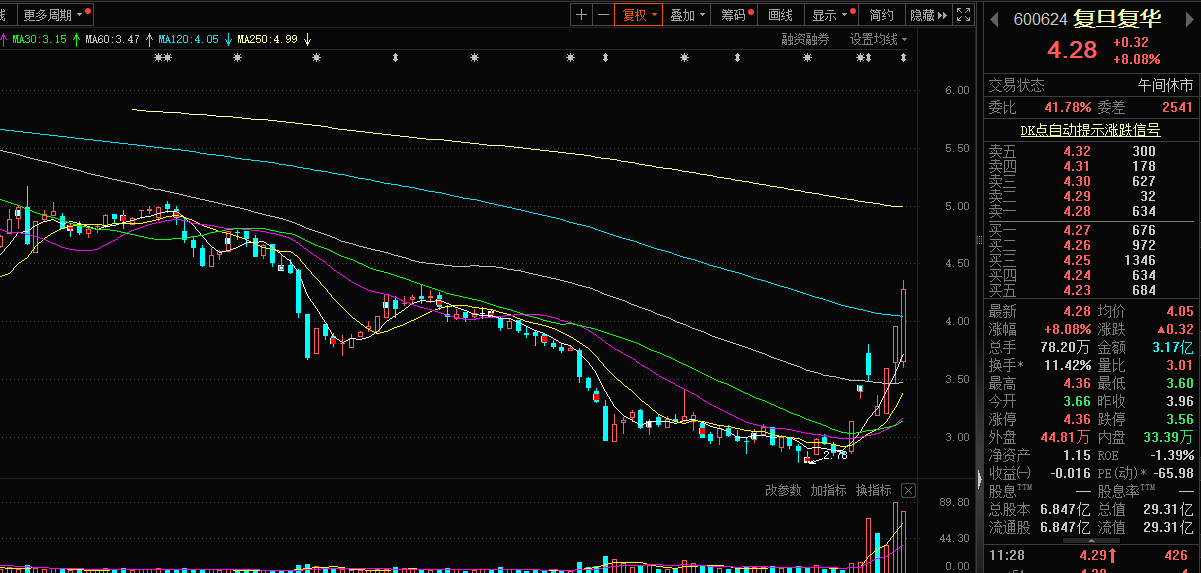Click the lowest price marker 2.76
The image size is (1201, 573).
[x=836, y=455]
